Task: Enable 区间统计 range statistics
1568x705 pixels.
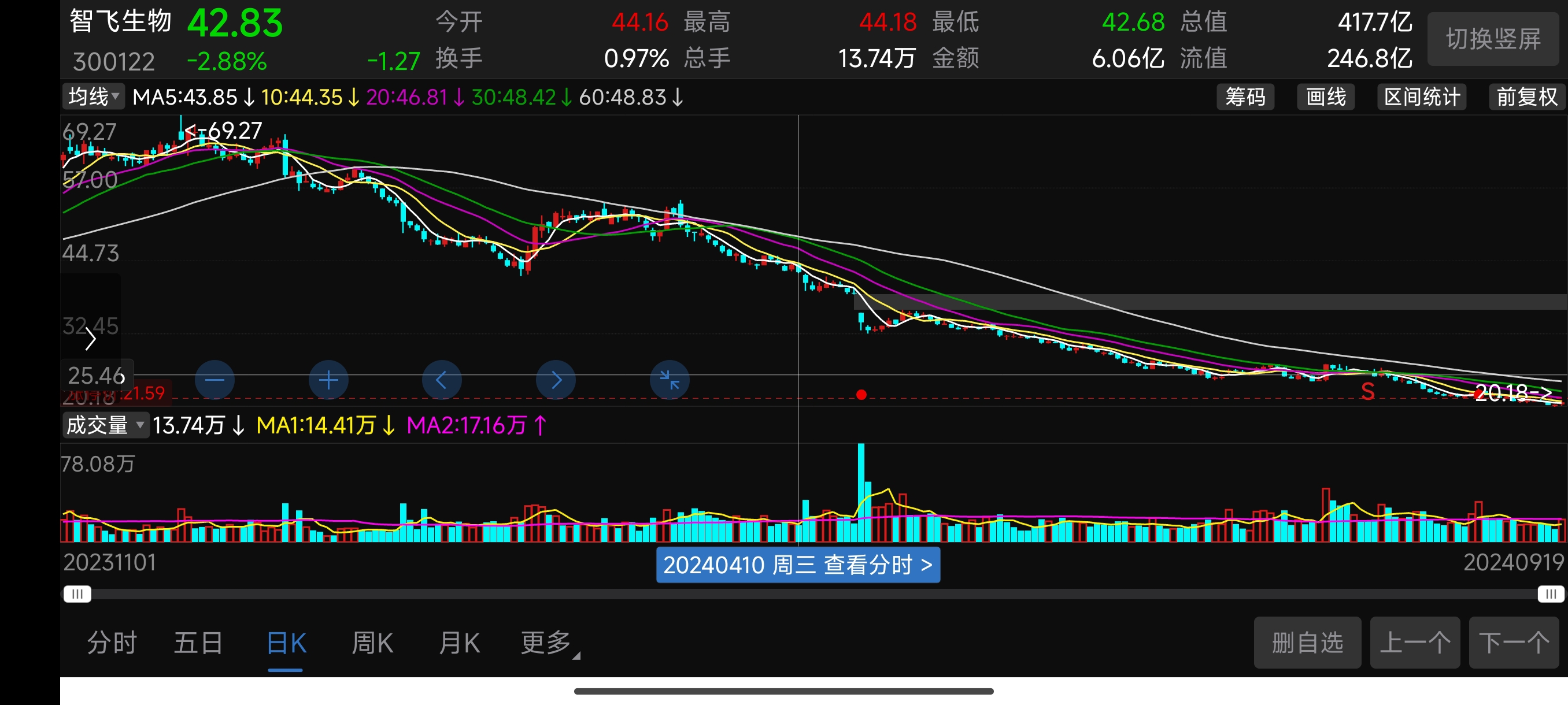Action: coord(1421,97)
